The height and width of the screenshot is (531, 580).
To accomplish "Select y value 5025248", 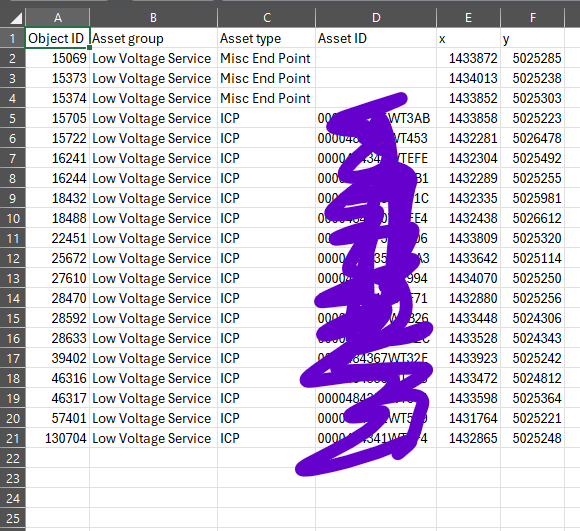I will coord(533,438).
